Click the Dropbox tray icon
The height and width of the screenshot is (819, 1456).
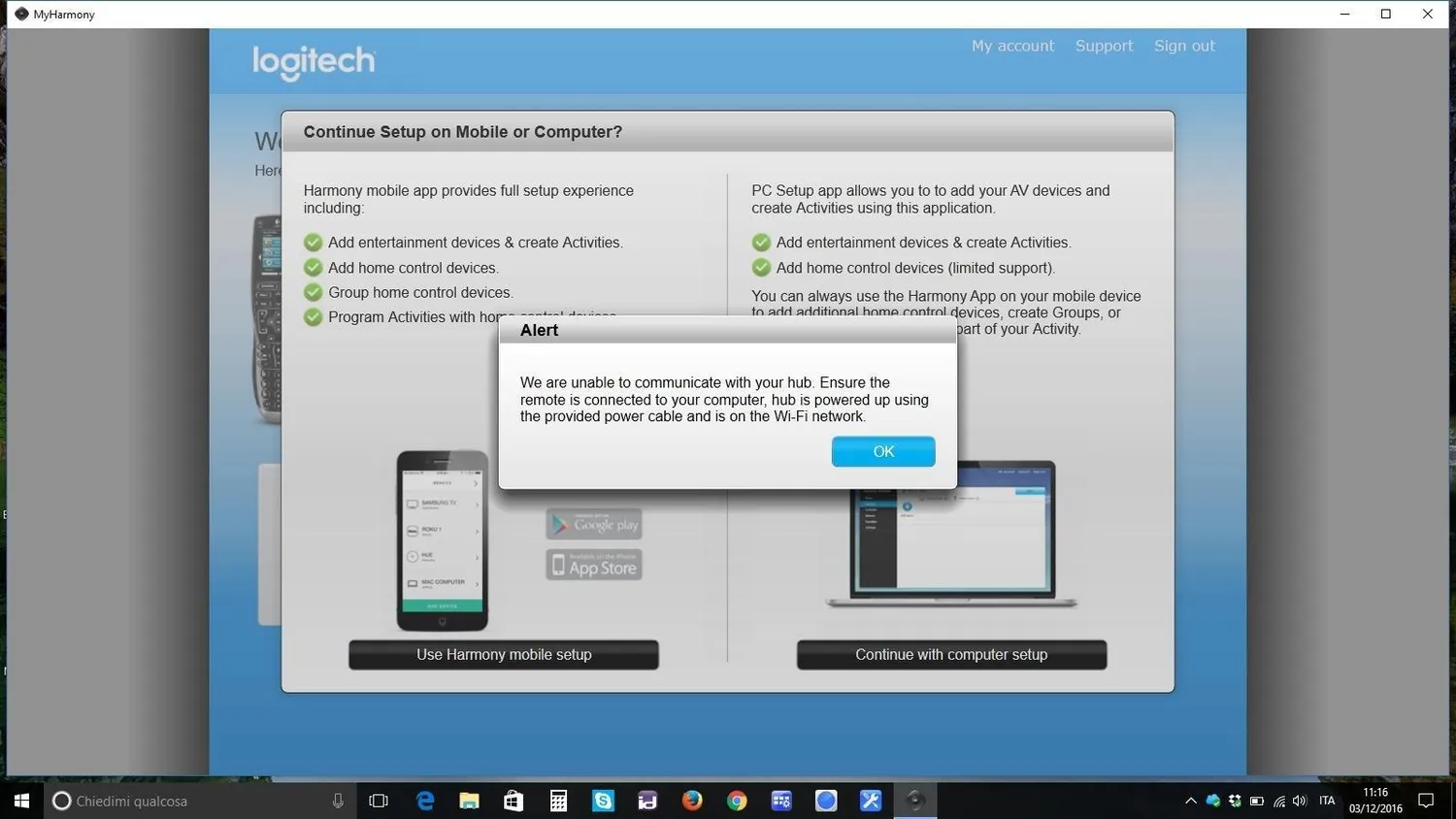click(x=1235, y=801)
